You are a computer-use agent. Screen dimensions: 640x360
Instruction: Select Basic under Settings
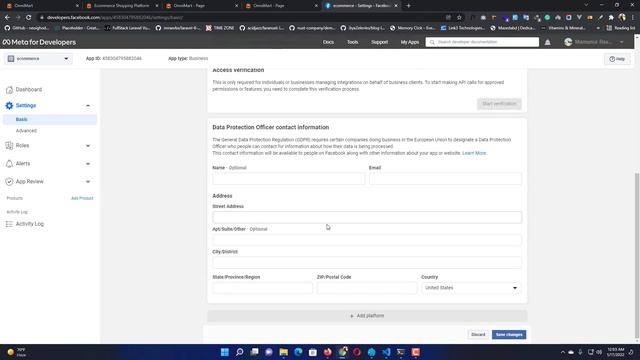50,119
